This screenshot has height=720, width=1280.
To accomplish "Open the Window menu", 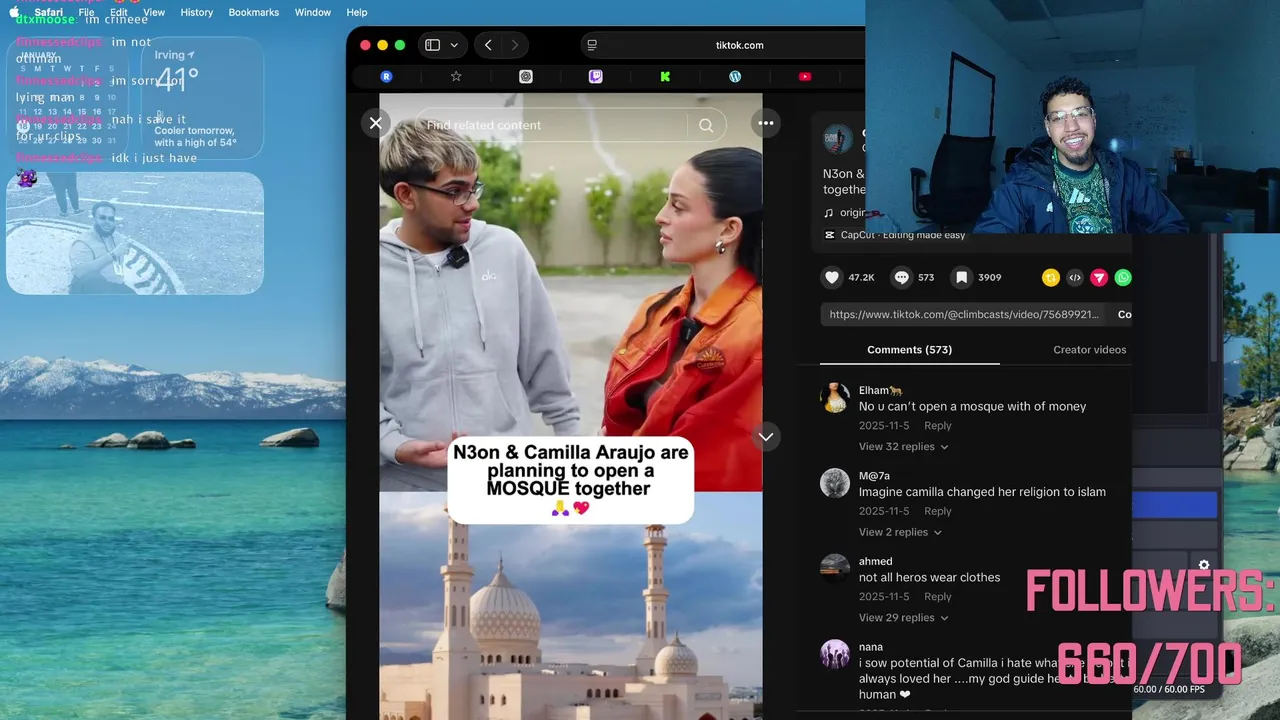I will 313,12.
